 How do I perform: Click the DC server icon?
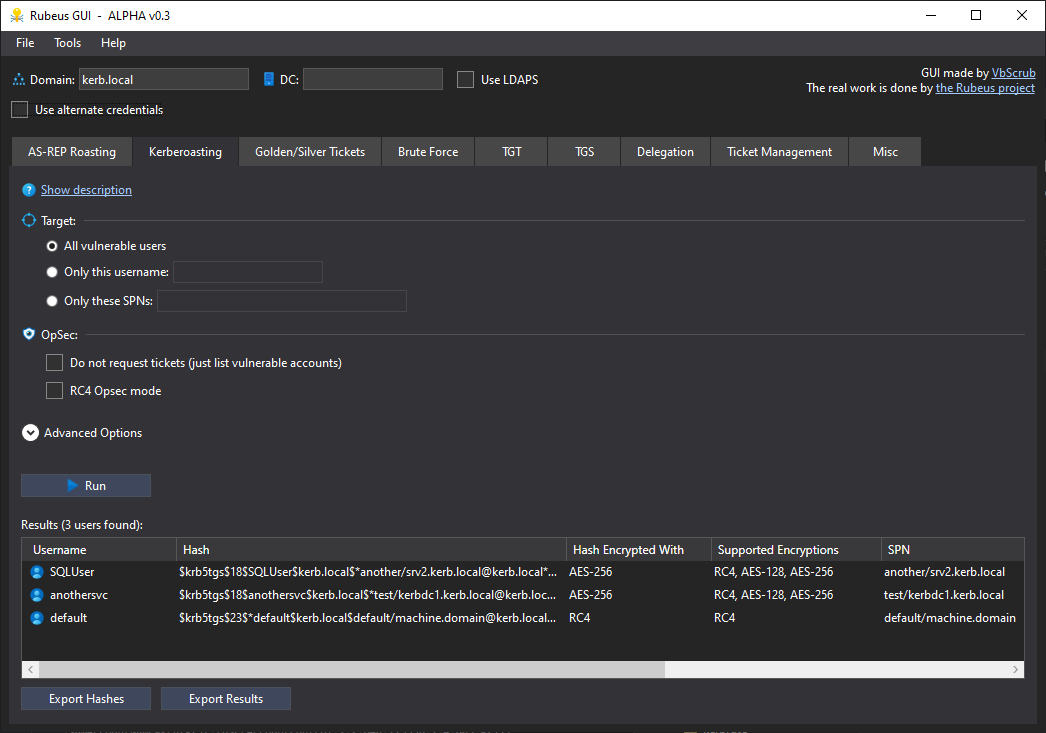[x=268, y=79]
